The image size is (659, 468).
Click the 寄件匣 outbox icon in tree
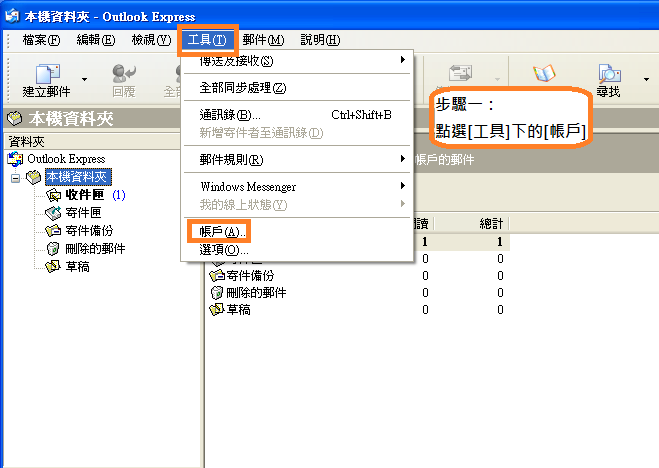coord(53,213)
